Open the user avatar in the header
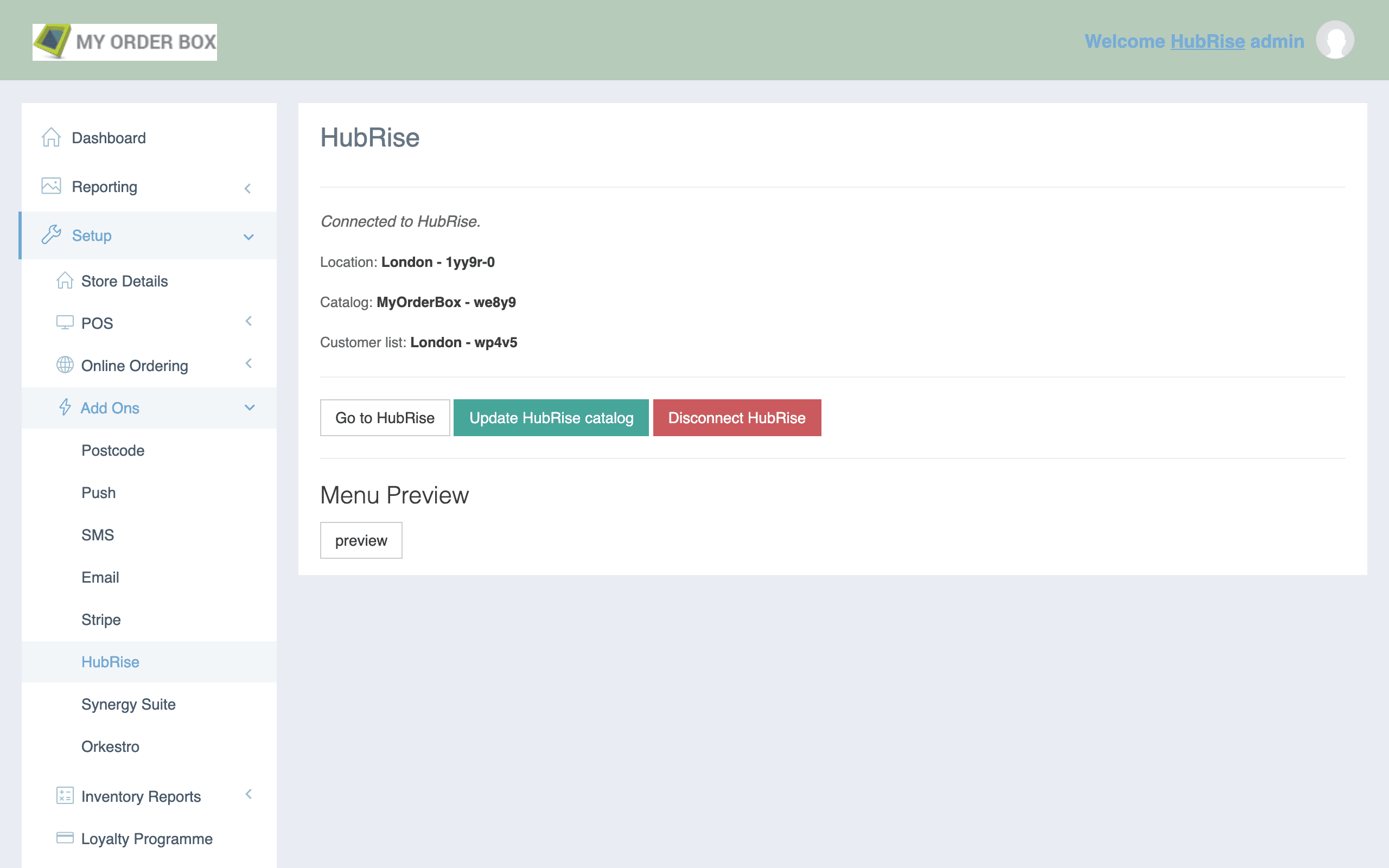The height and width of the screenshot is (868, 1389). [x=1335, y=40]
